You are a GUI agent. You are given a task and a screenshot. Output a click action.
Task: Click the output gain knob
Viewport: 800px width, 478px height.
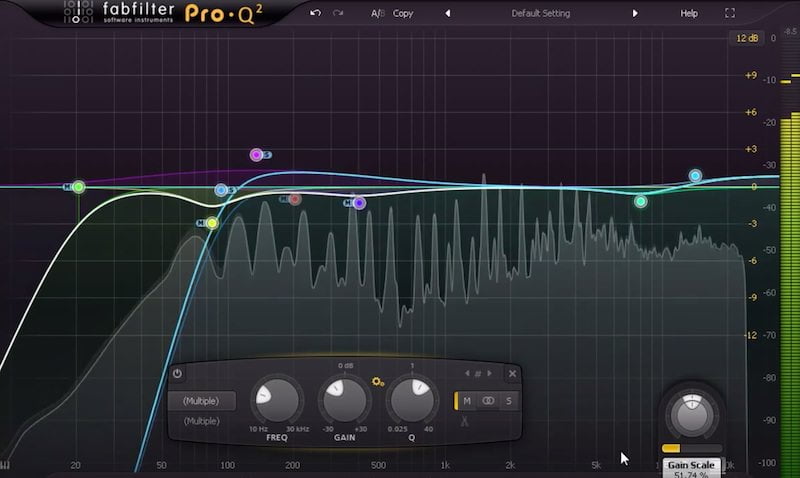[x=692, y=416]
